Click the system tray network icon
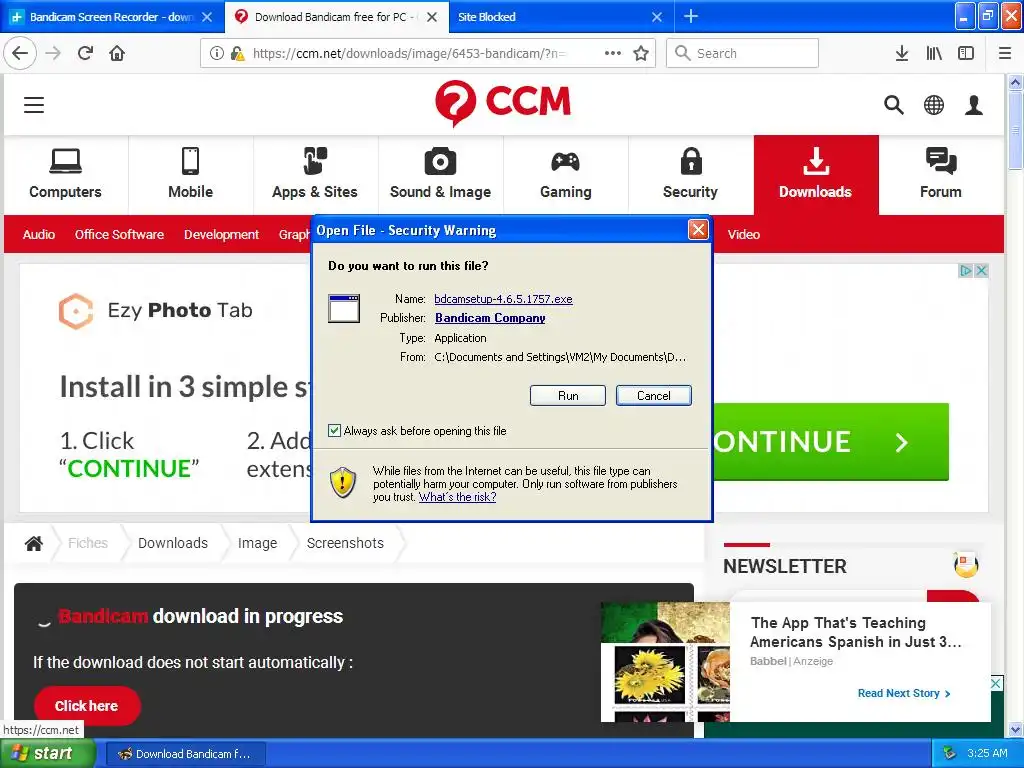Viewport: 1024px width, 768px height. 950,754
